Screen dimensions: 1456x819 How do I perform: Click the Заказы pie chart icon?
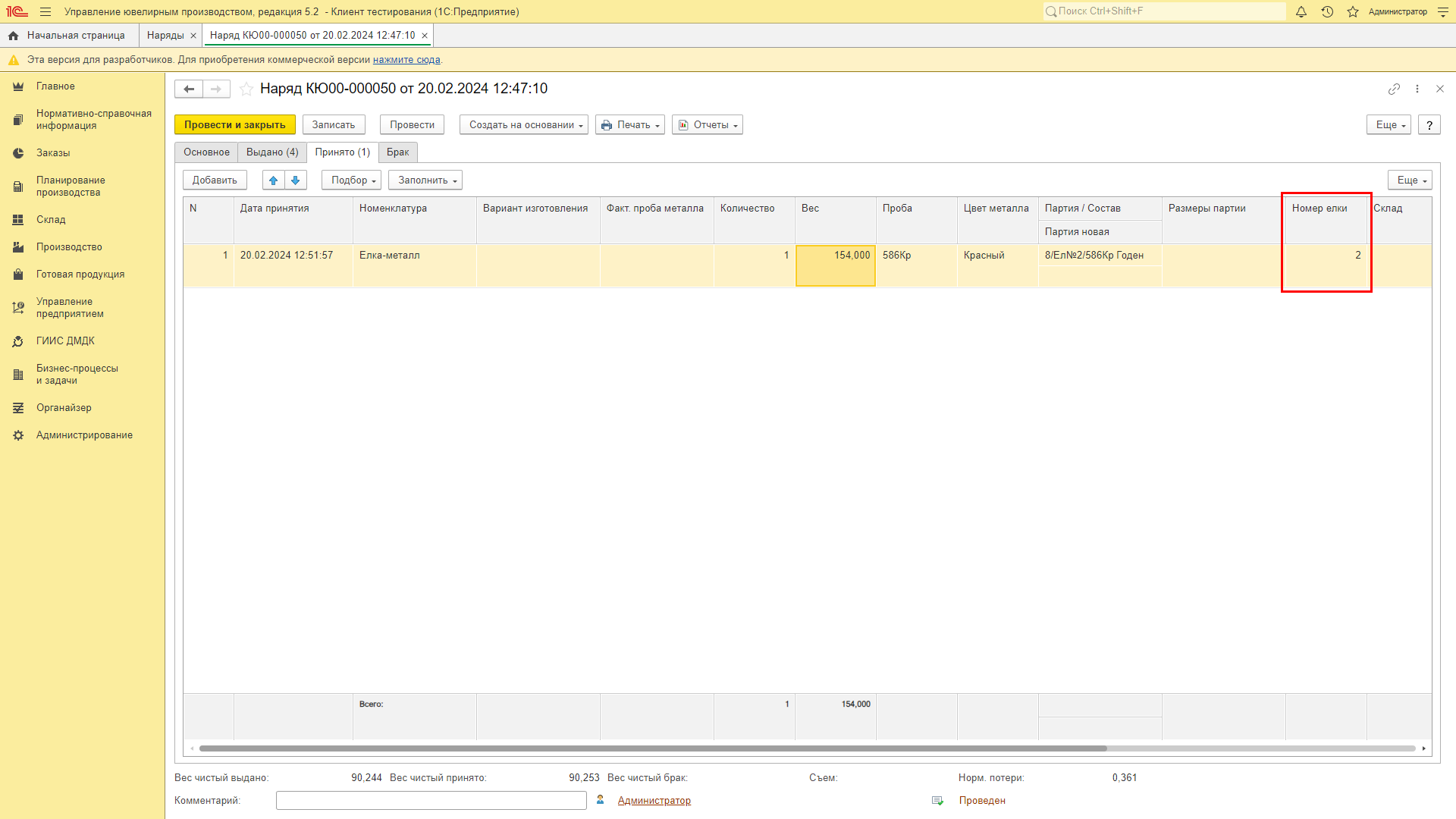pos(18,153)
